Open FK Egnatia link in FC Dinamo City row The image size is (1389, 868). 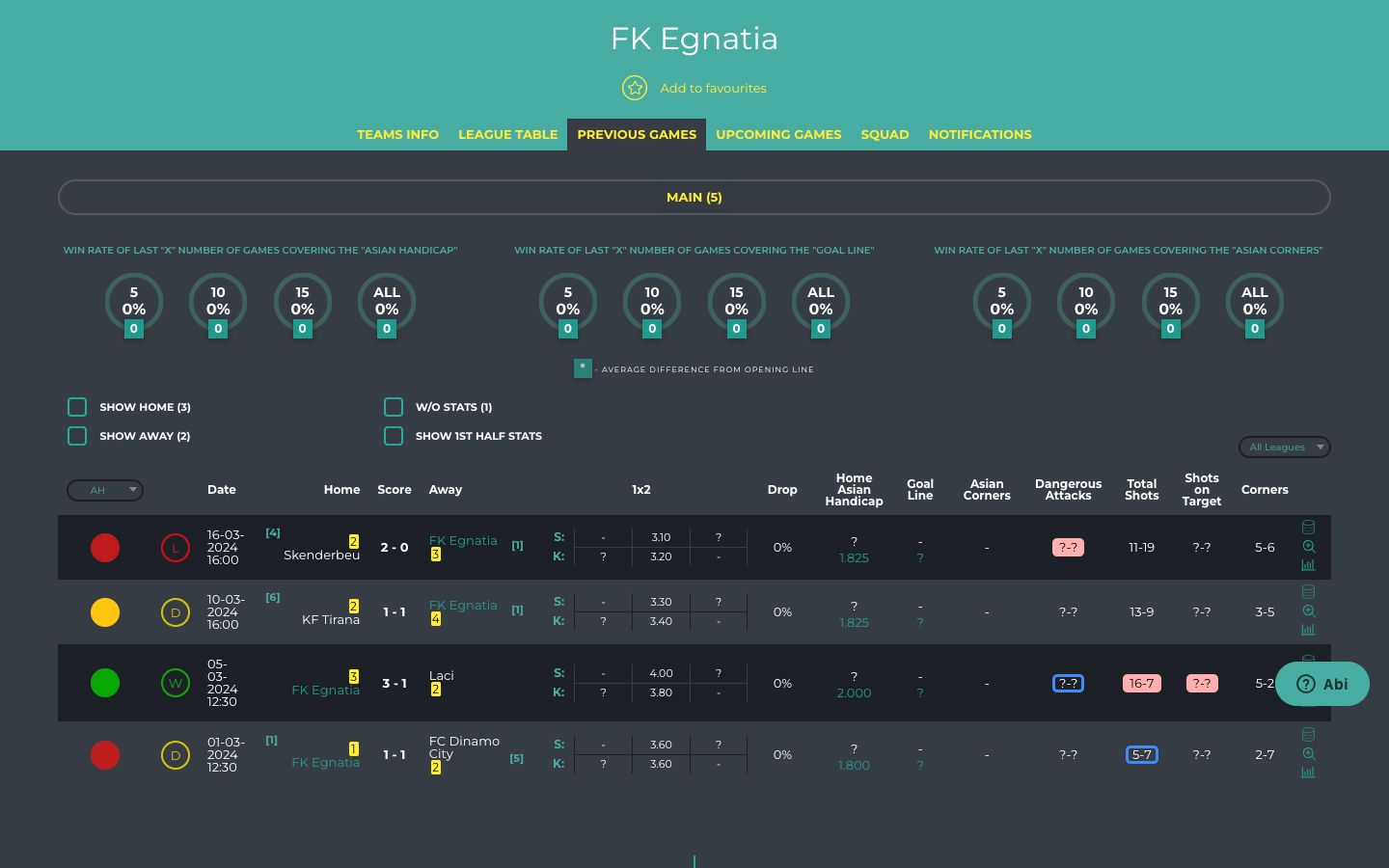click(x=326, y=763)
